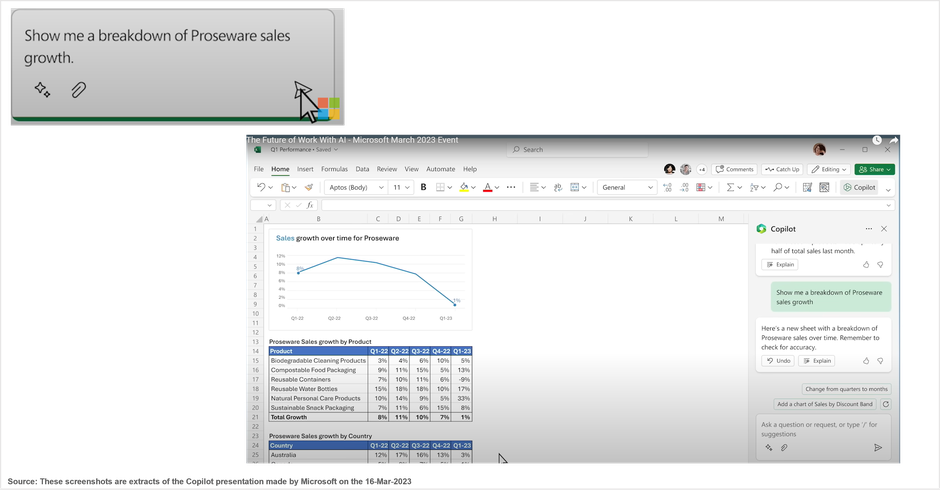The width and height of the screenshot is (940, 491).
Task: Open the Name Box dropdown
Action: coord(269,205)
